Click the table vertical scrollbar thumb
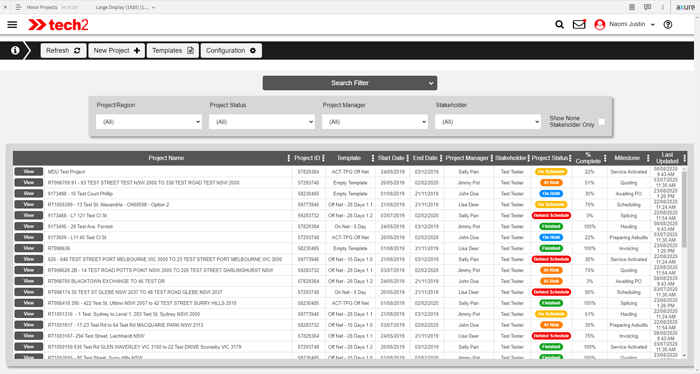 (x=684, y=209)
